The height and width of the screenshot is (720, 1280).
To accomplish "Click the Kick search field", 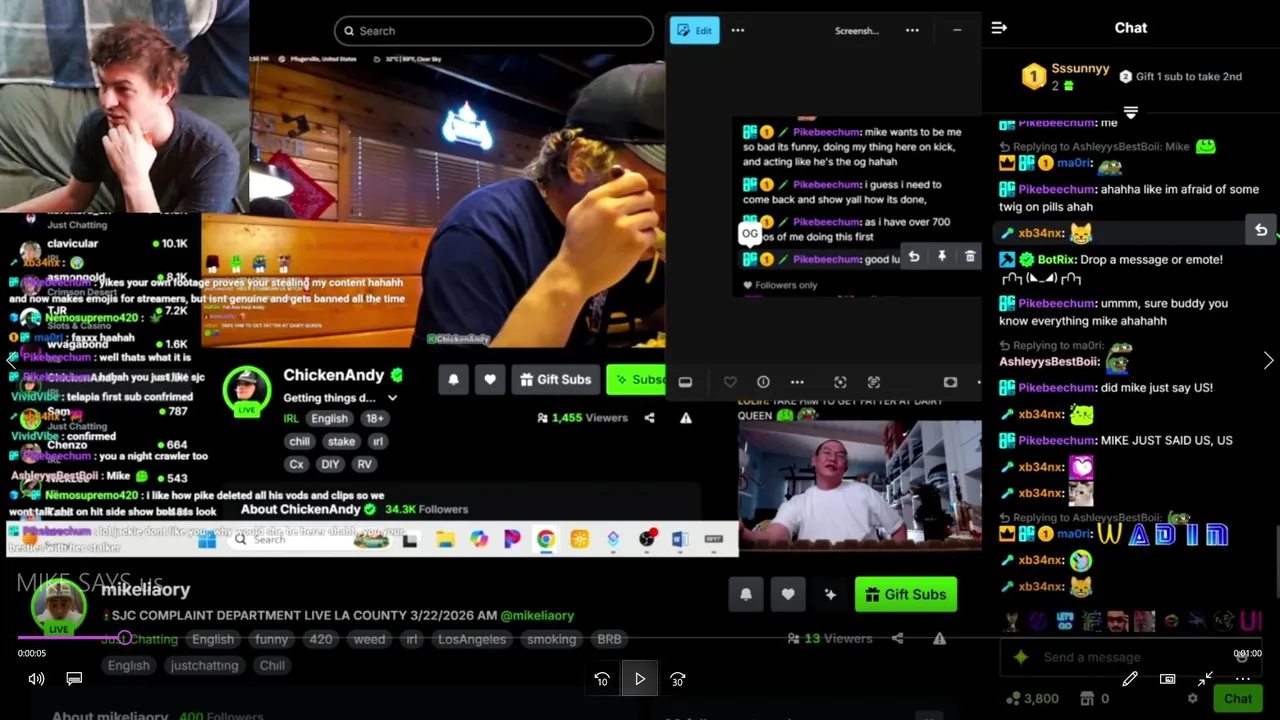I will (x=494, y=31).
